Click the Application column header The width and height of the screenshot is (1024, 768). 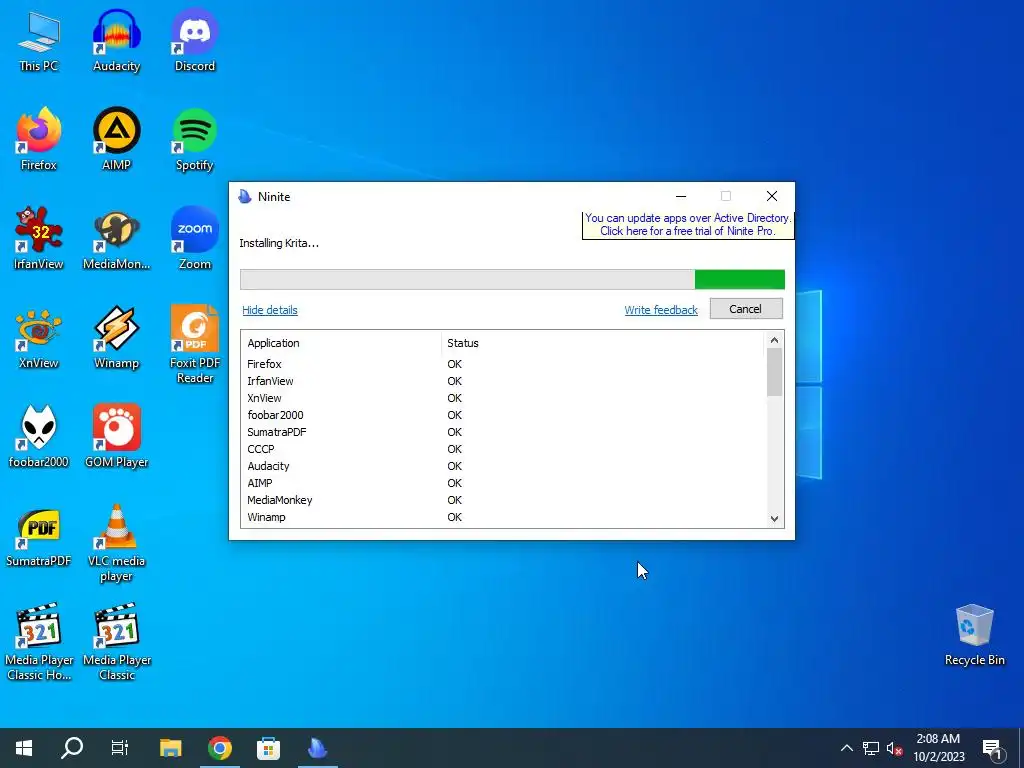341,343
